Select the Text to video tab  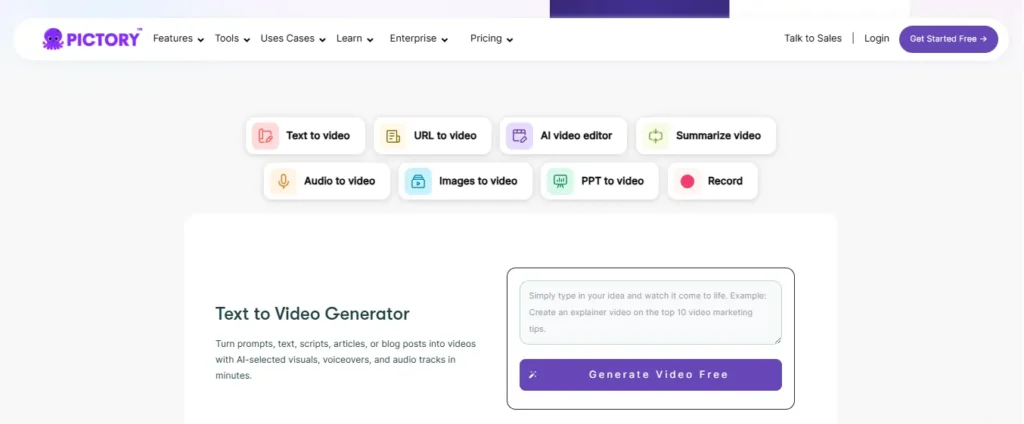305,136
